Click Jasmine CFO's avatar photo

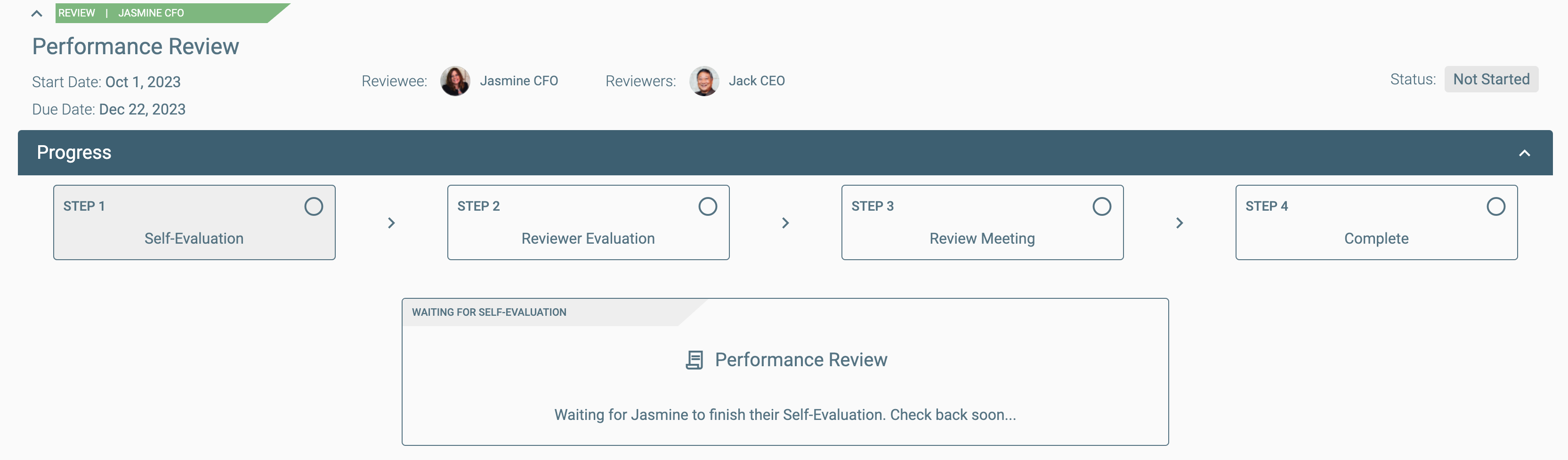coord(455,81)
